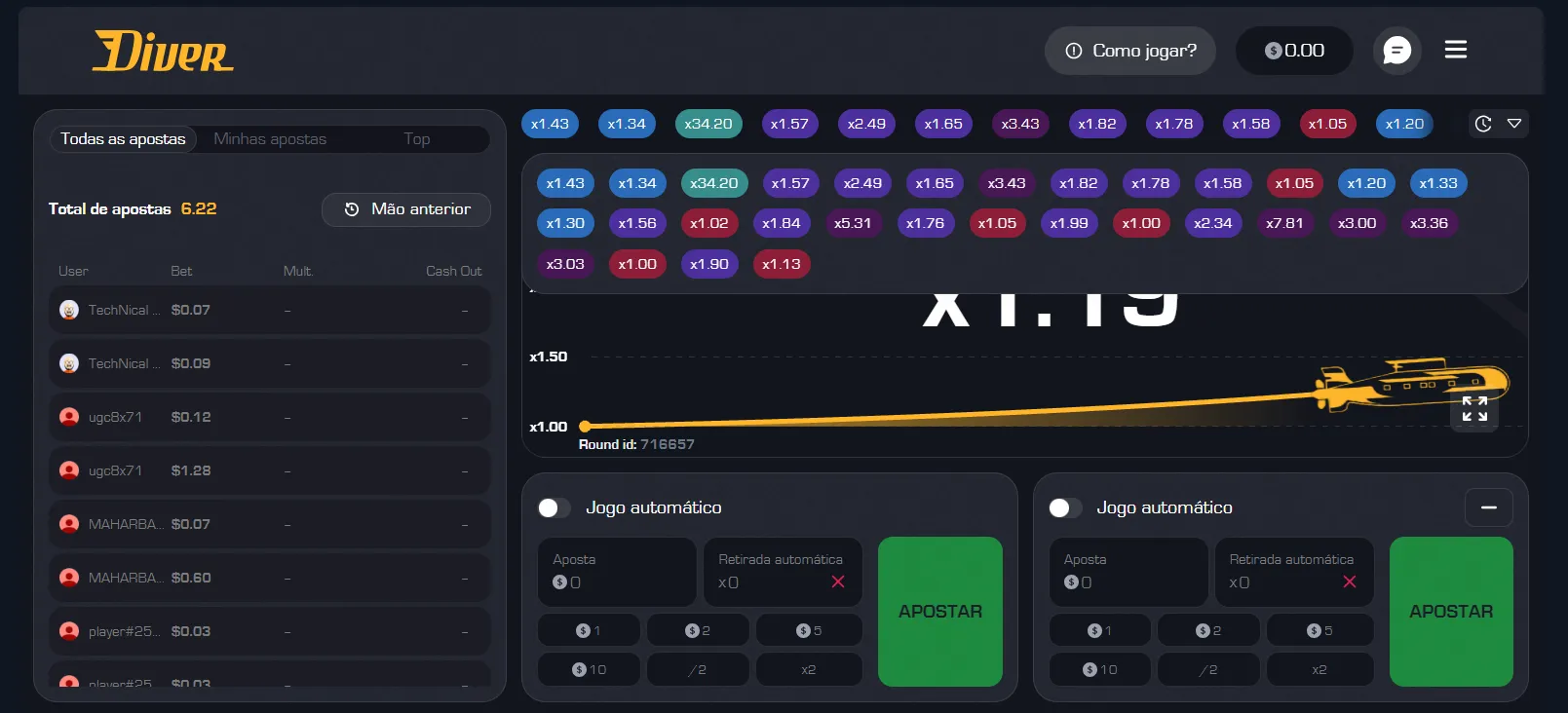Click the avatar of ugc8x71 $1.28 row
The image size is (1568, 713).
[x=69, y=470]
